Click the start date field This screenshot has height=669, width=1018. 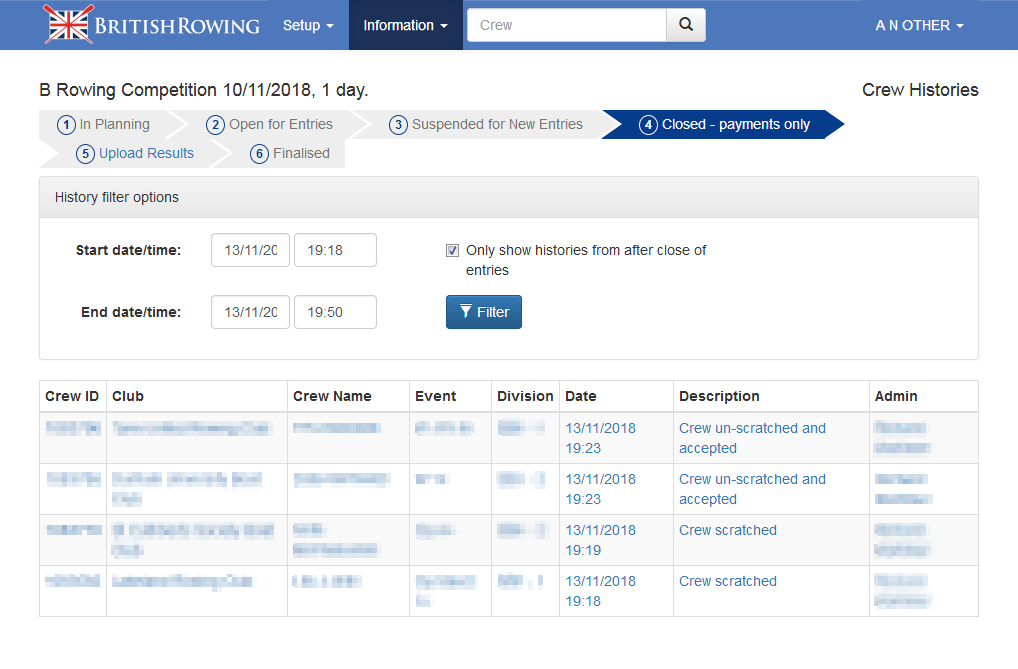coord(250,251)
